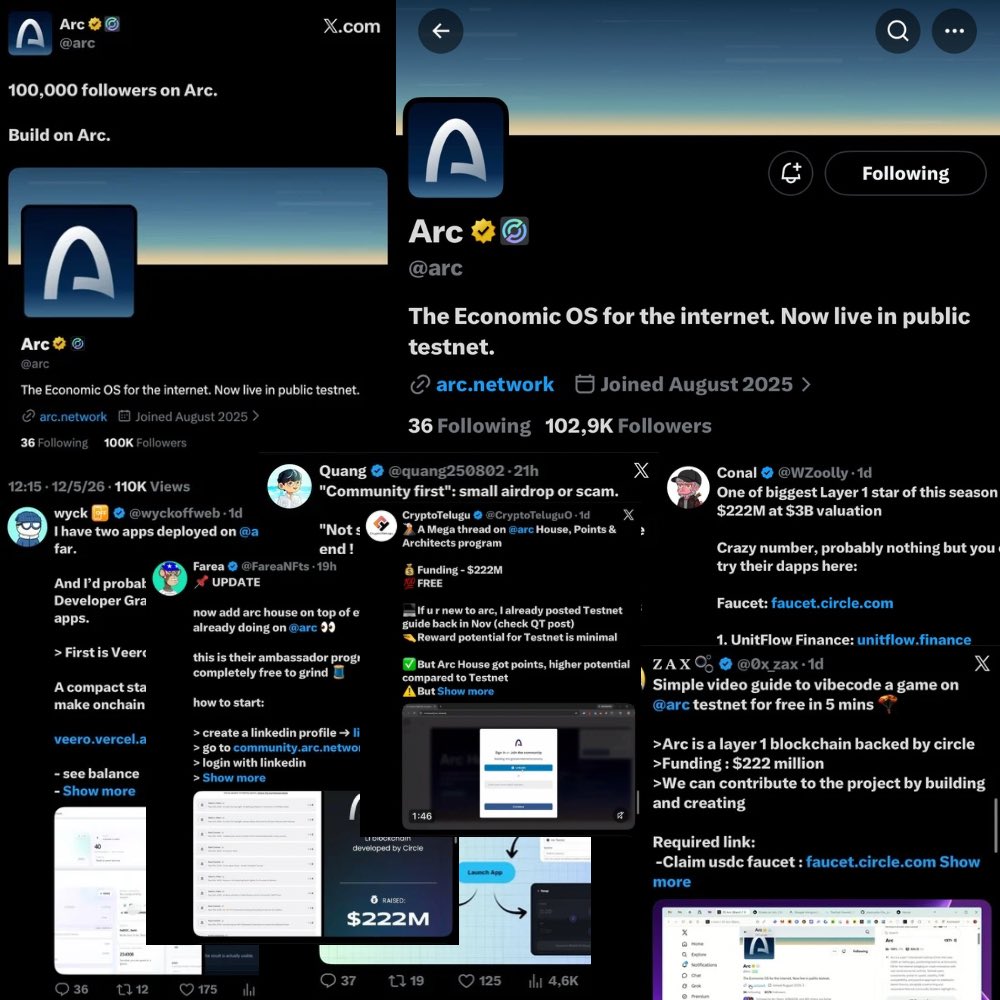1000x1000 pixels.
Task: Open arc.network link in embedded profile card
Action: [73, 416]
